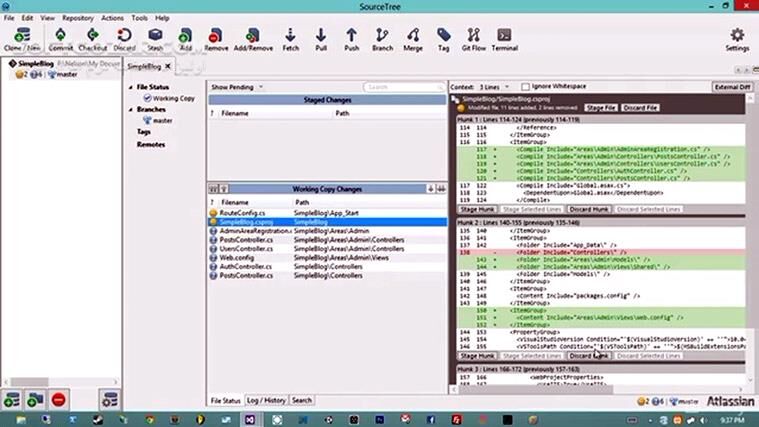Click the Commit toolbar icon
Screen dimensions: 759x427
pyautogui.click(x=60, y=38)
